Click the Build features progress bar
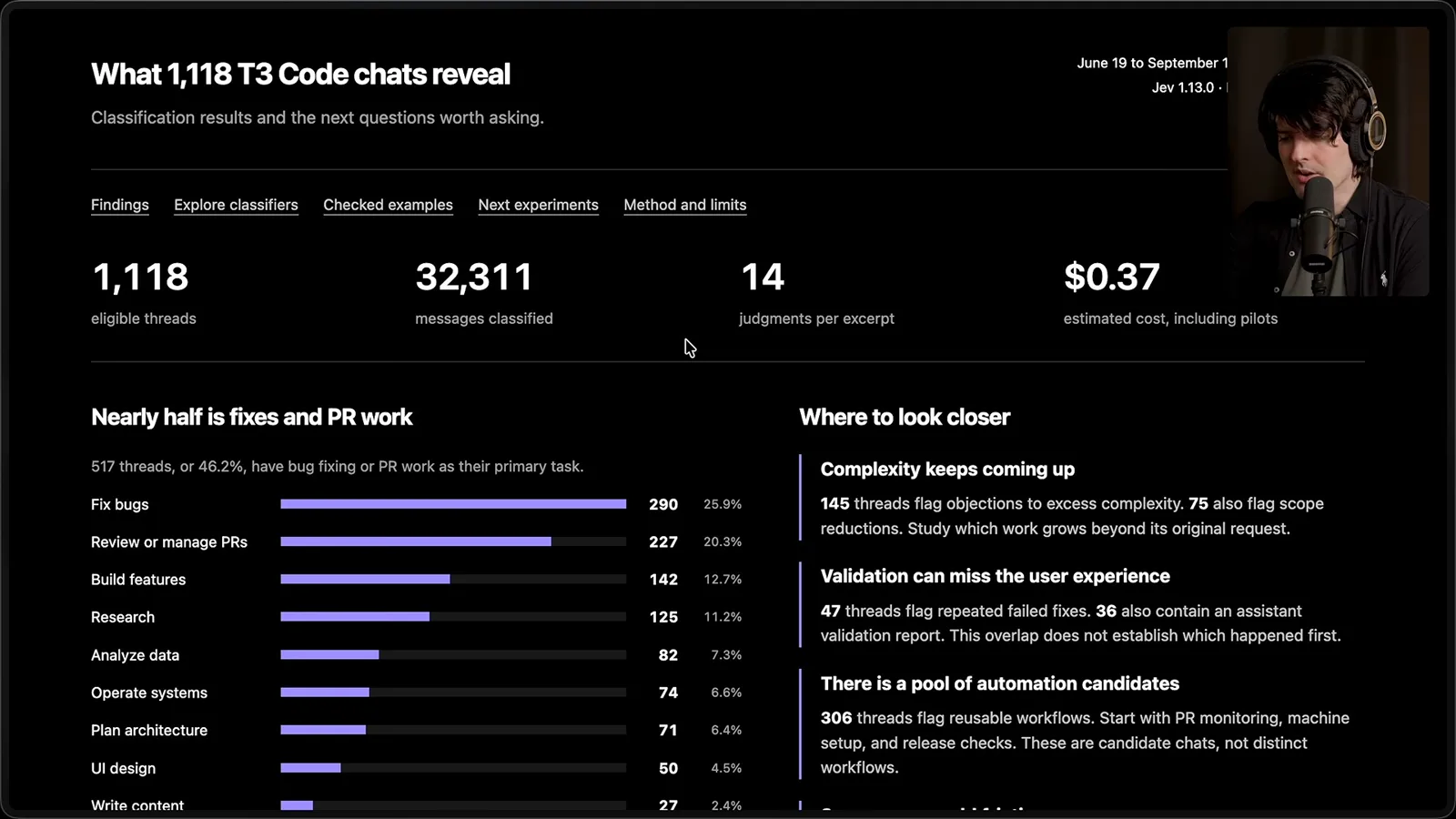The width and height of the screenshot is (1456, 819). [453, 579]
